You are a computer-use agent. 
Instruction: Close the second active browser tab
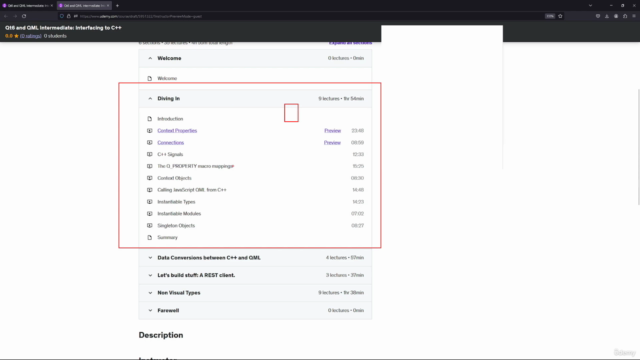(108, 6)
